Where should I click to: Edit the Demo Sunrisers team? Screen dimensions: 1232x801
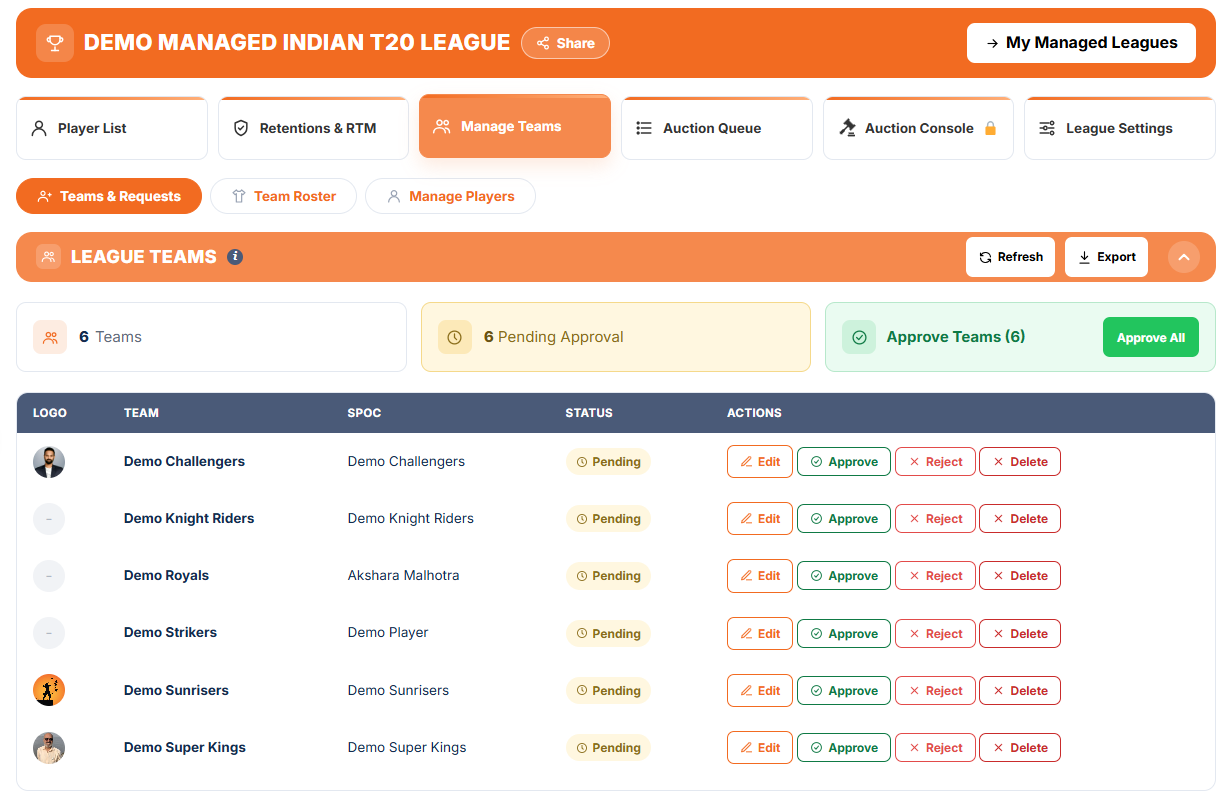click(x=760, y=691)
